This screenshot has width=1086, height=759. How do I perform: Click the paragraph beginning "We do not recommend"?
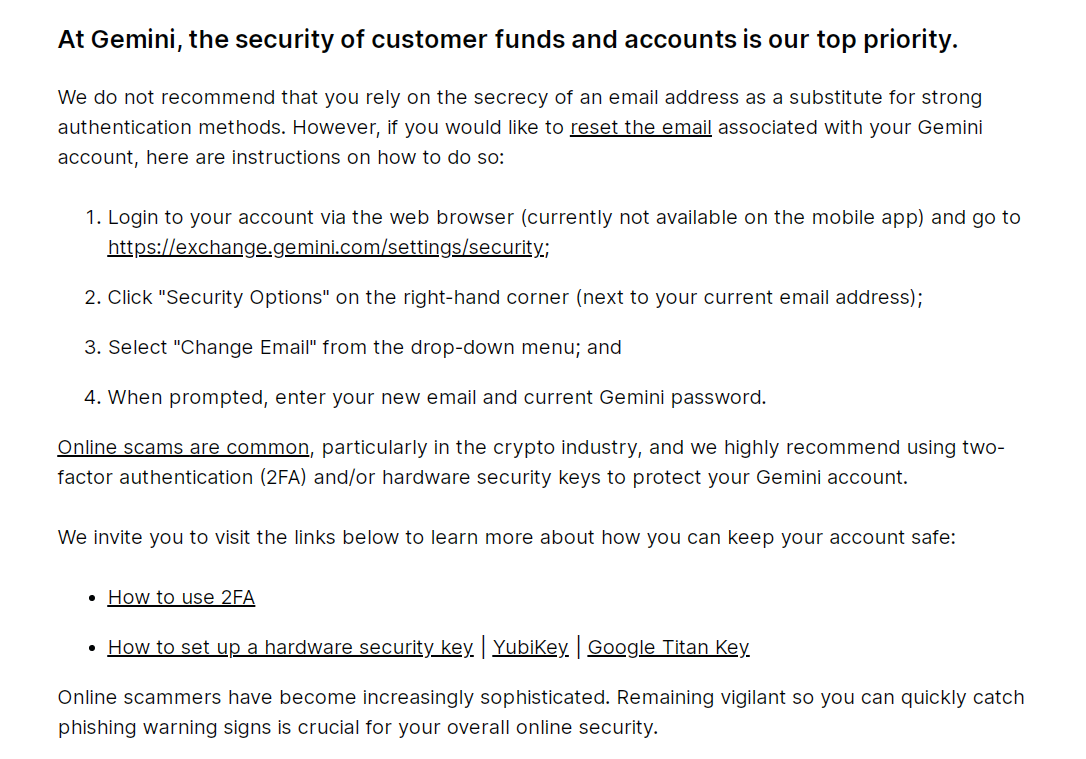tap(520, 127)
